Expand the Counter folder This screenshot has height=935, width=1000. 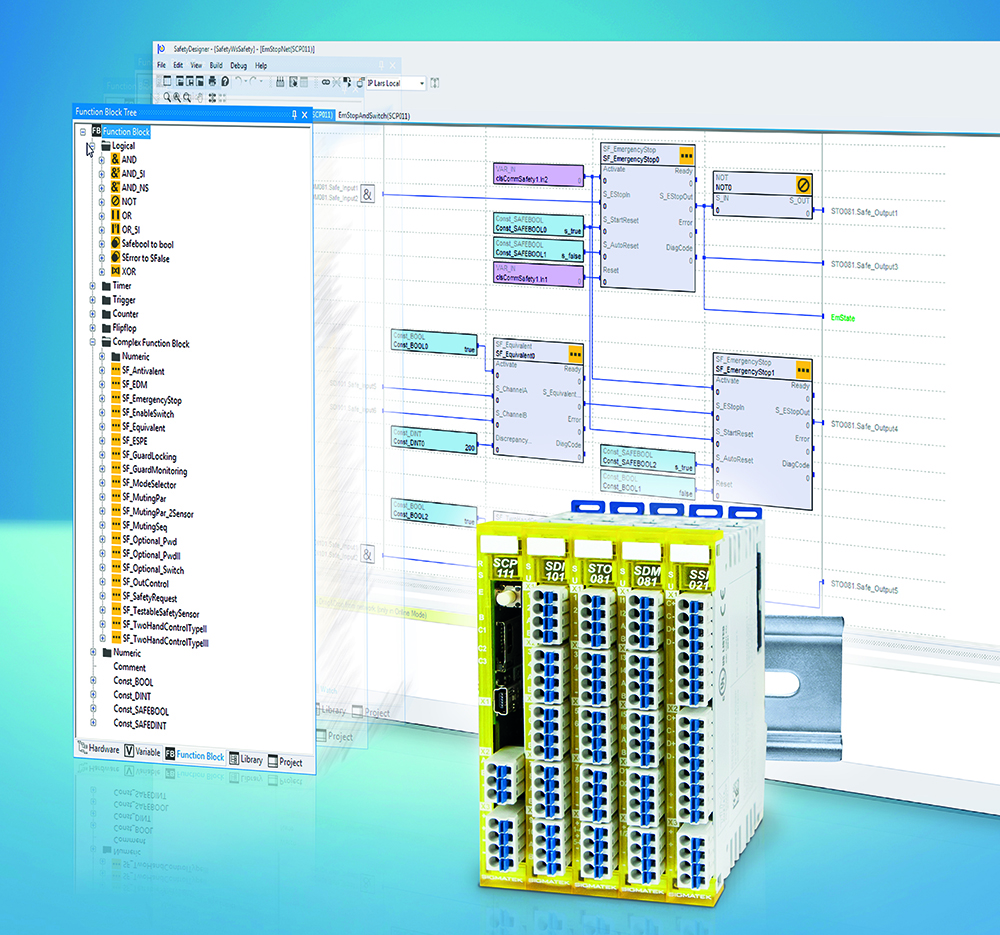[x=92, y=314]
